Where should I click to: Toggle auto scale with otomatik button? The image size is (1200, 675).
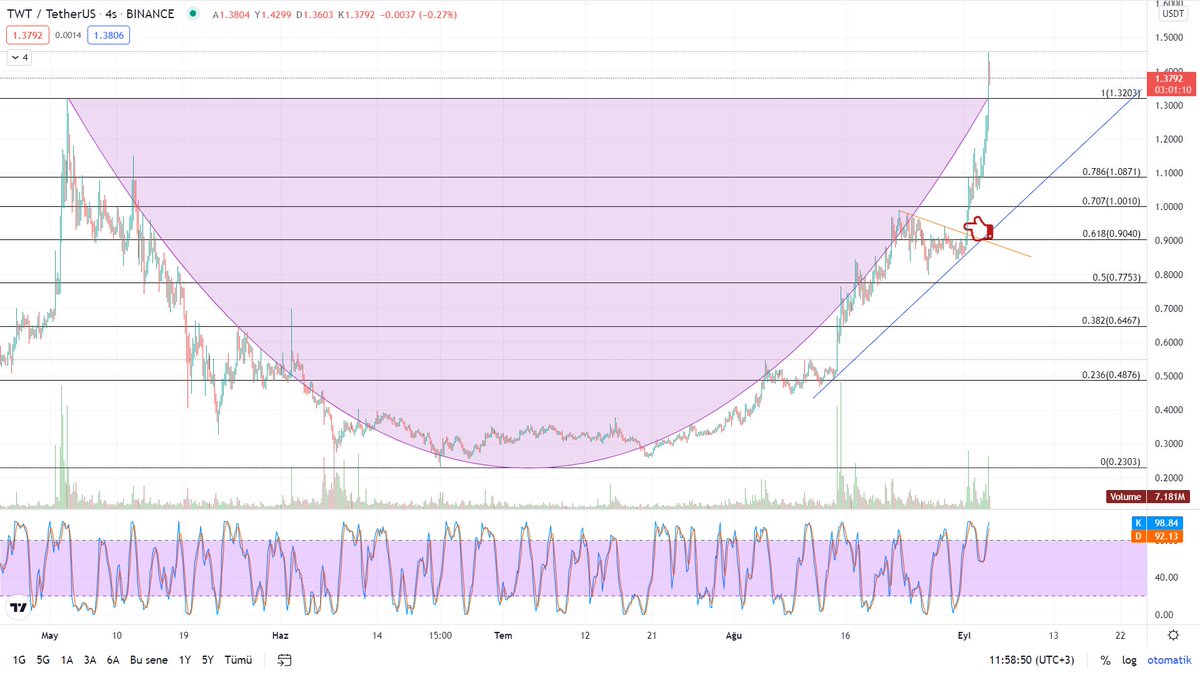pyautogui.click(x=1168, y=660)
